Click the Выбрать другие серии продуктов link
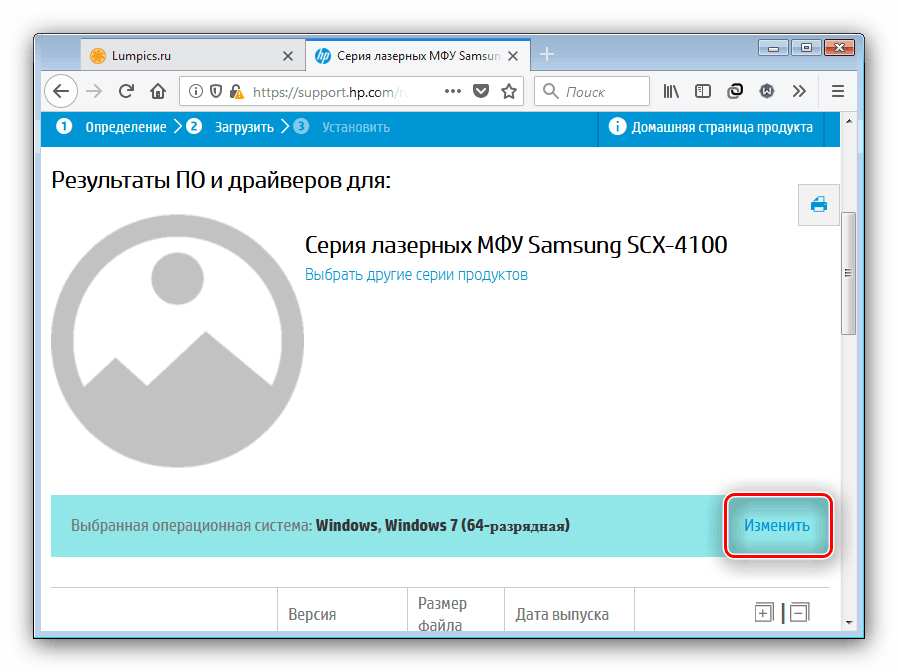Viewport: 898px width, 672px height. 416,274
